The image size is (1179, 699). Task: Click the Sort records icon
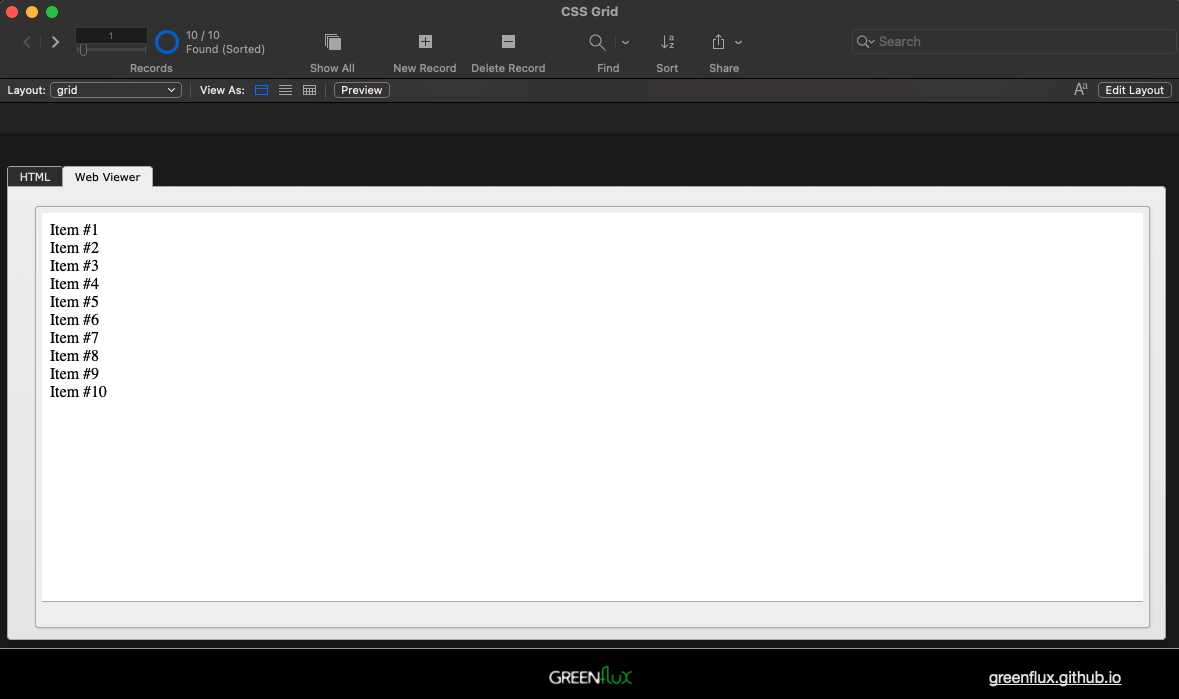[667, 42]
